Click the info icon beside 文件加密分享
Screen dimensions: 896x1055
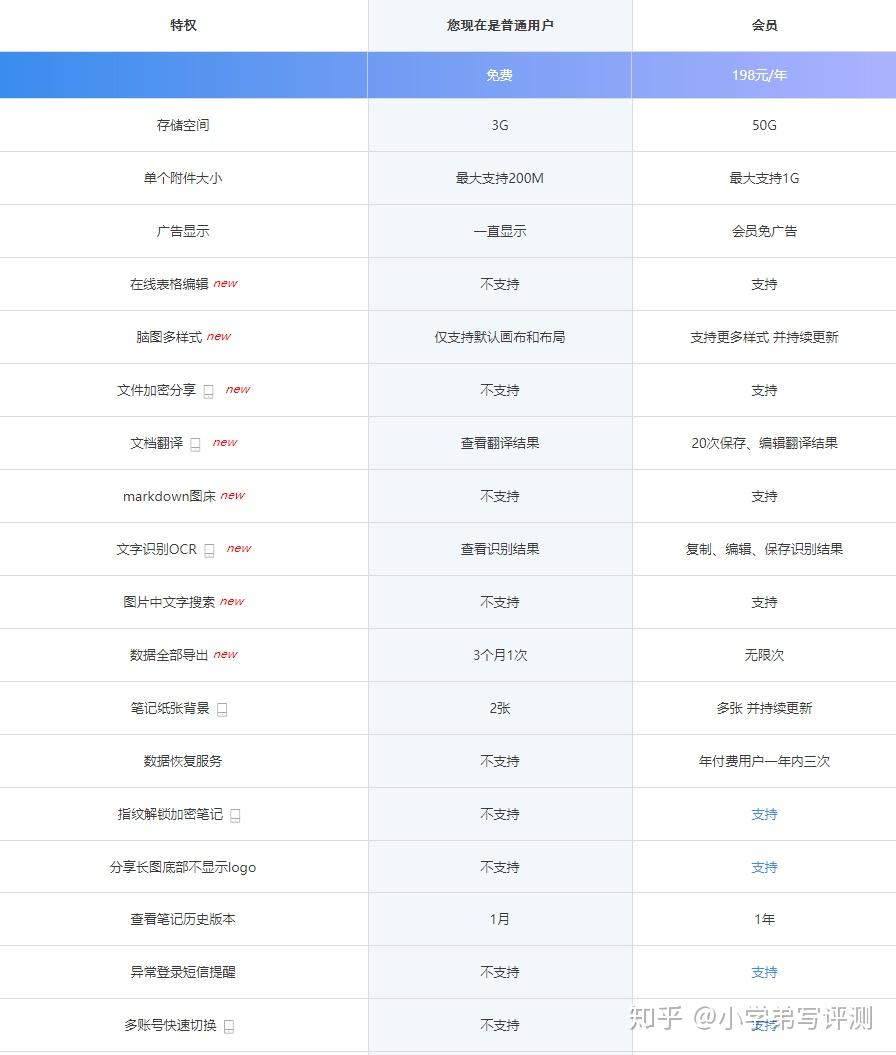[x=208, y=390]
